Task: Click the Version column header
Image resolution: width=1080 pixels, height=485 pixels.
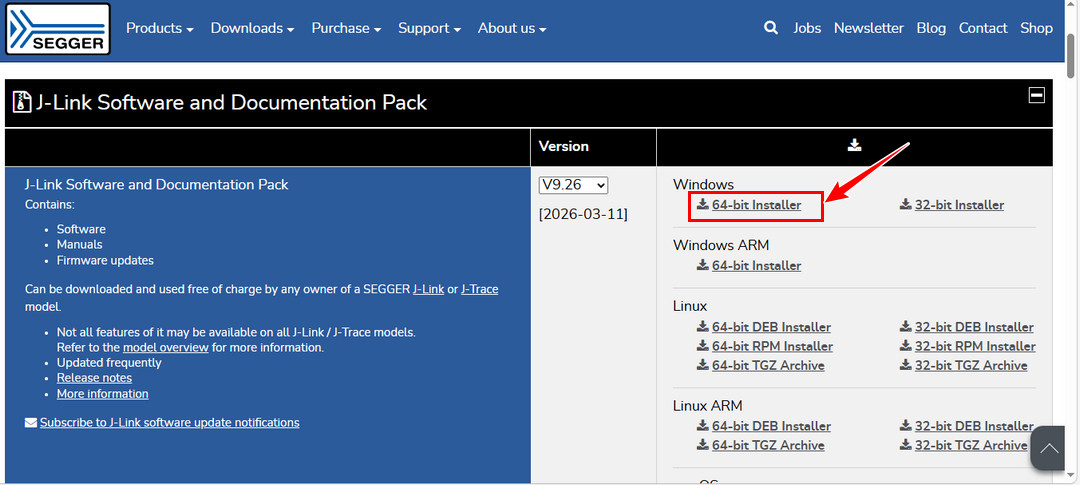Action: click(563, 146)
